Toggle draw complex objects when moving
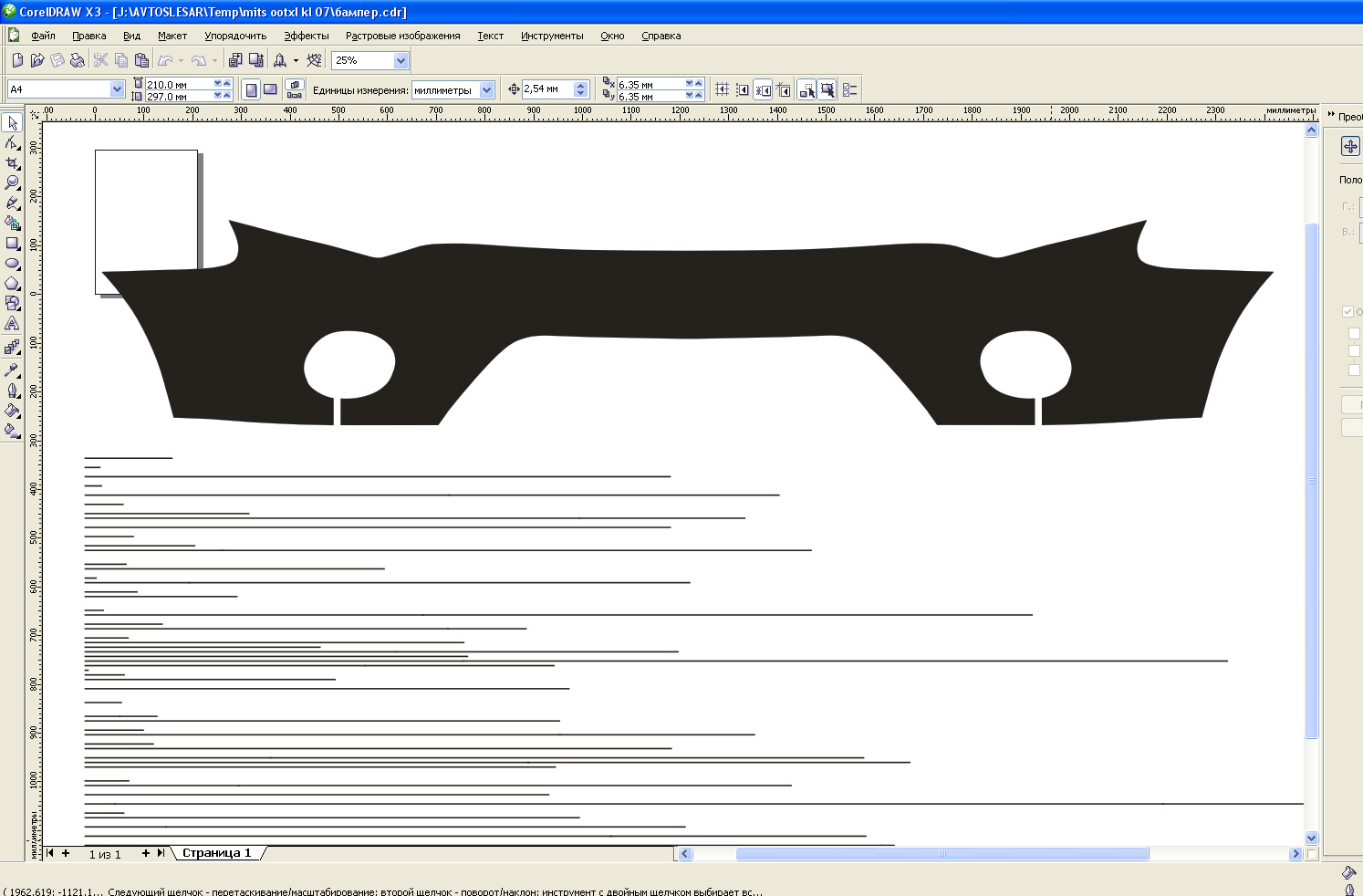Screen dimensions: 1363x896 coord(806,89)
